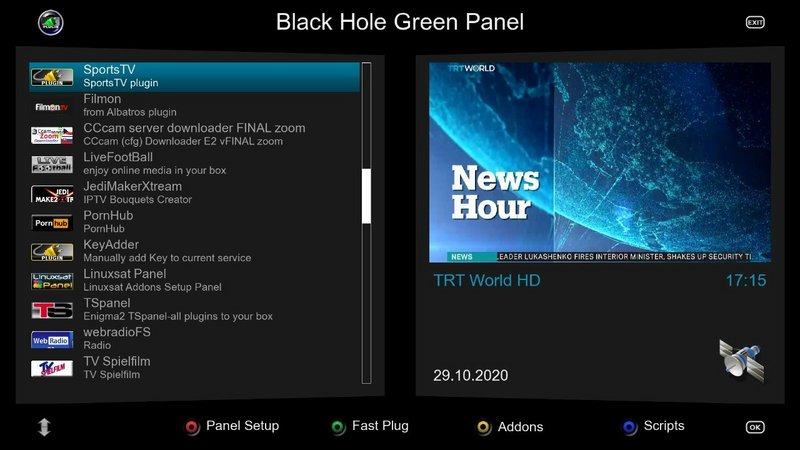
Task: Select the LiveFootBall entry title
Action: pyautogui.click(x=118, y=157)
